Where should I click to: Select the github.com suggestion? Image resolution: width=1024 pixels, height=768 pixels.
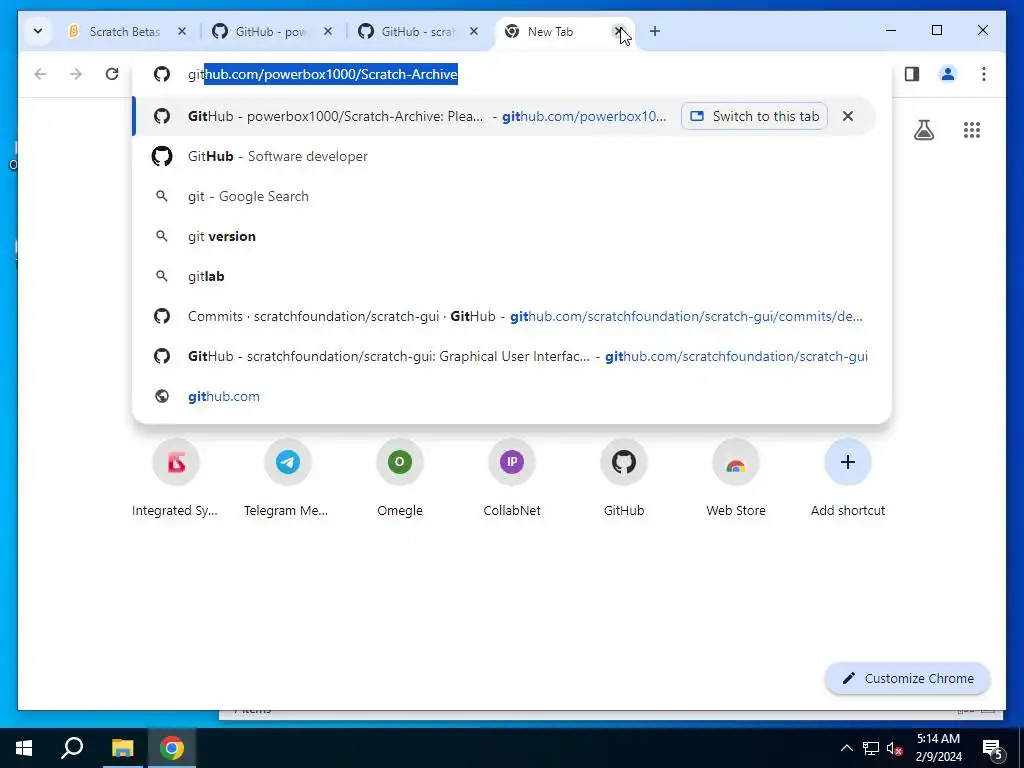pyautogui.click(x=512, y=396)
